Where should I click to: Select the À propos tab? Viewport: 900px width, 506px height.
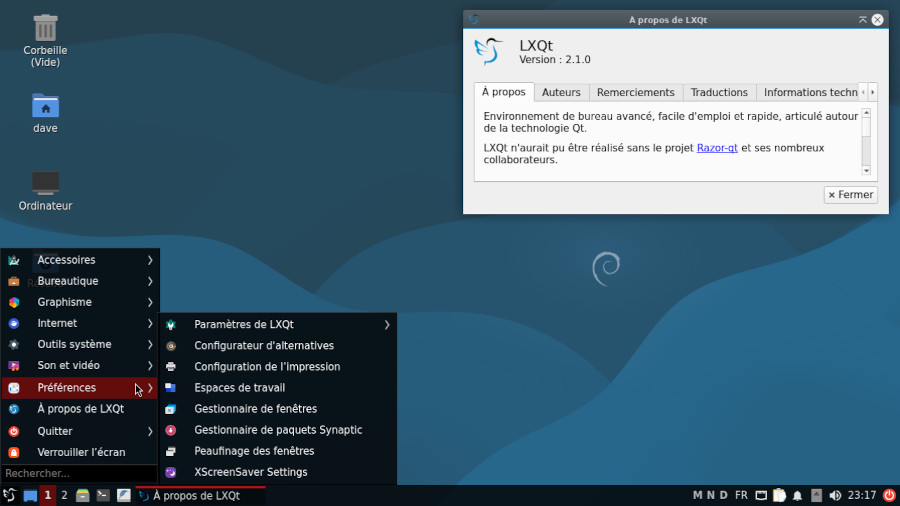[503, 92]
